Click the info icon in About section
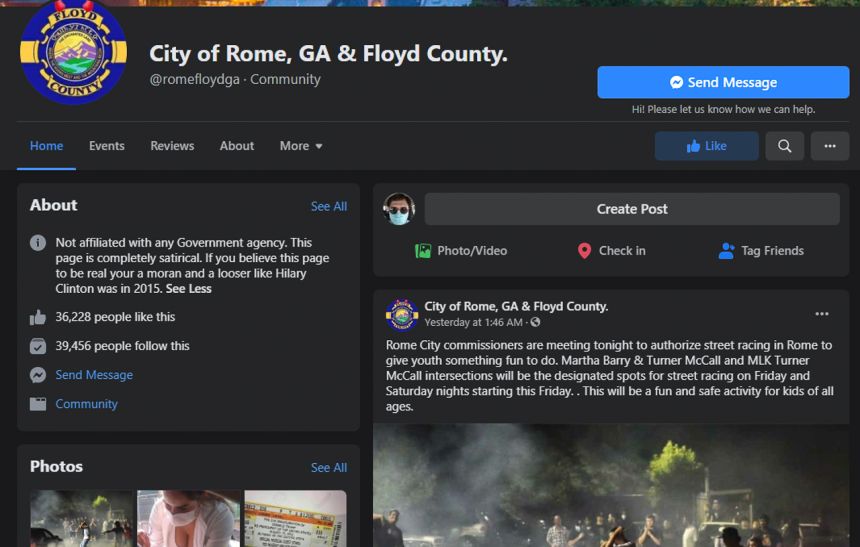Image resolution: width=860 pixels, height=547 pixels. (38, 243)
